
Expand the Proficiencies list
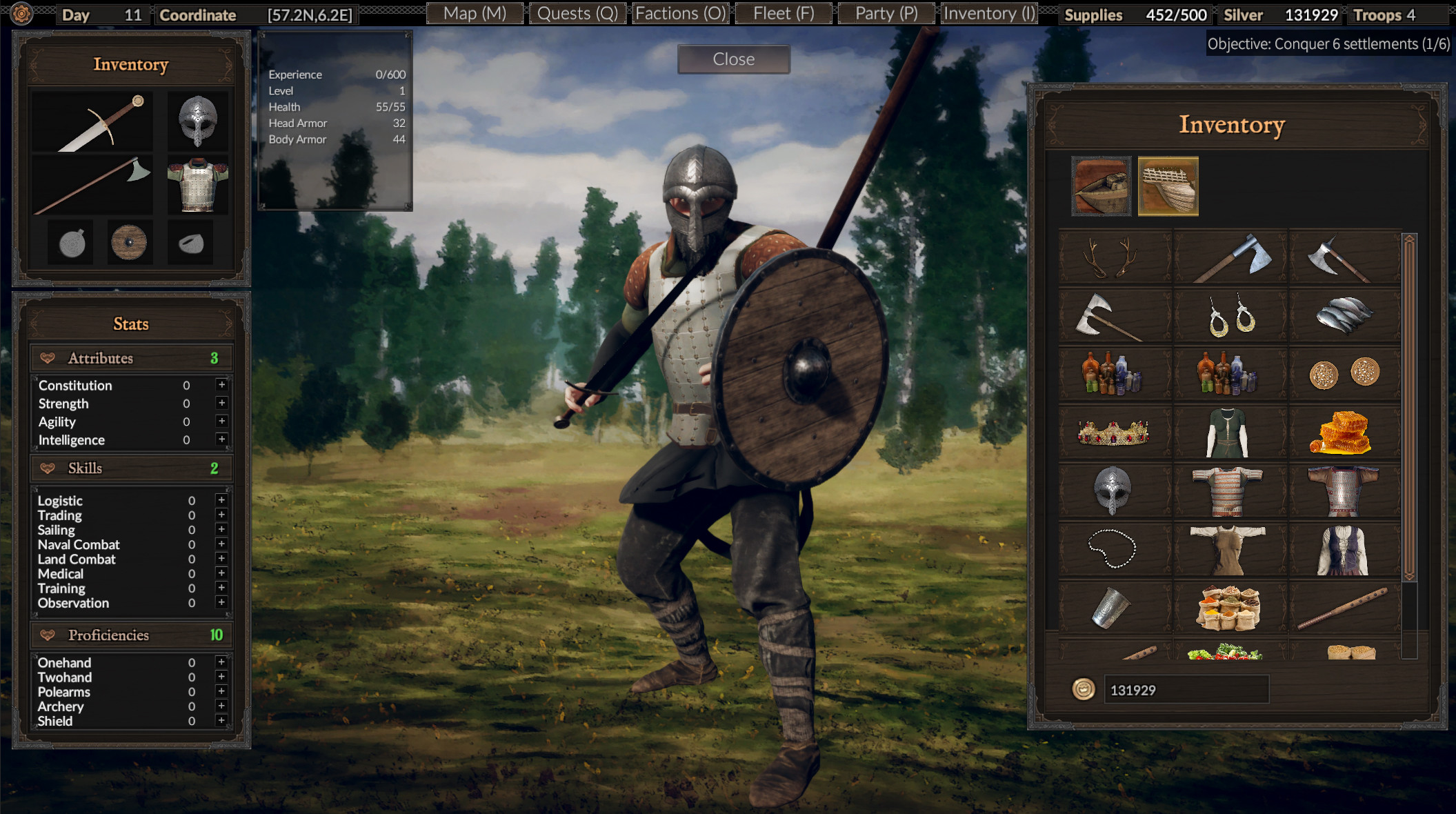(x=131, y=635)
